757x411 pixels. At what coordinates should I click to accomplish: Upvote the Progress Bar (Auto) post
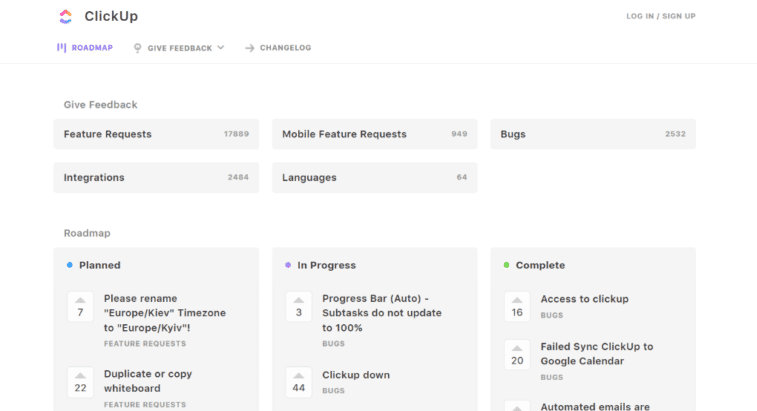(x=298, y=307)
